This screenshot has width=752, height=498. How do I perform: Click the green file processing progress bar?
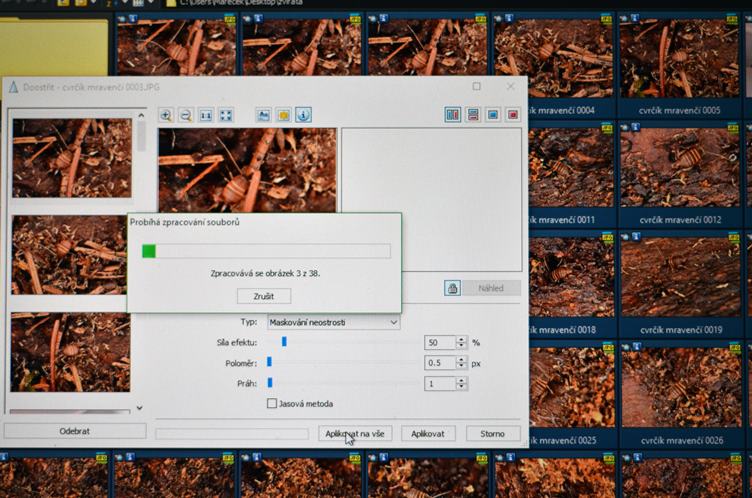[x=266, y=251]
